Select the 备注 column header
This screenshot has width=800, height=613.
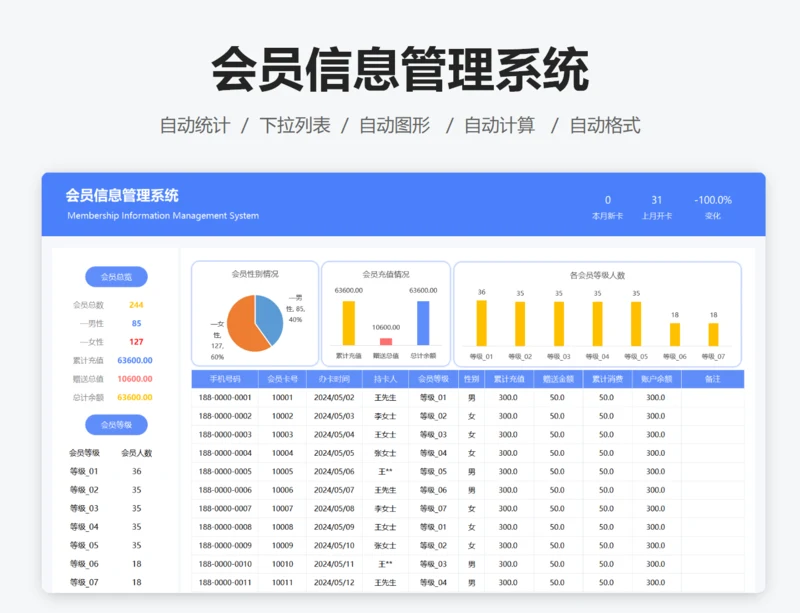[x=713, y=379]
